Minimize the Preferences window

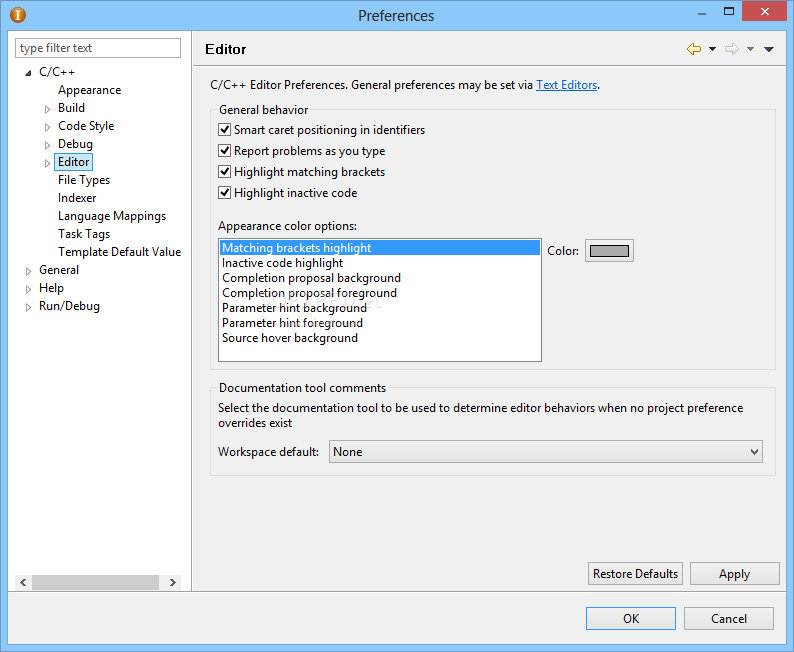click(701, 13)
